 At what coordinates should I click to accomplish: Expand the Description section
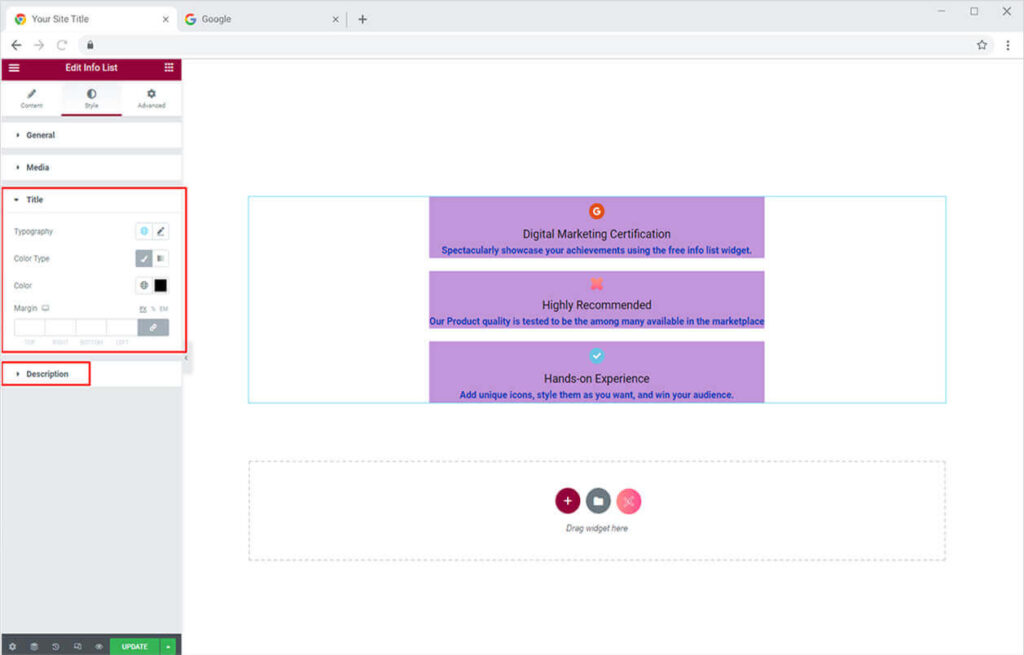pyautogui.click(x=47, y=374)
